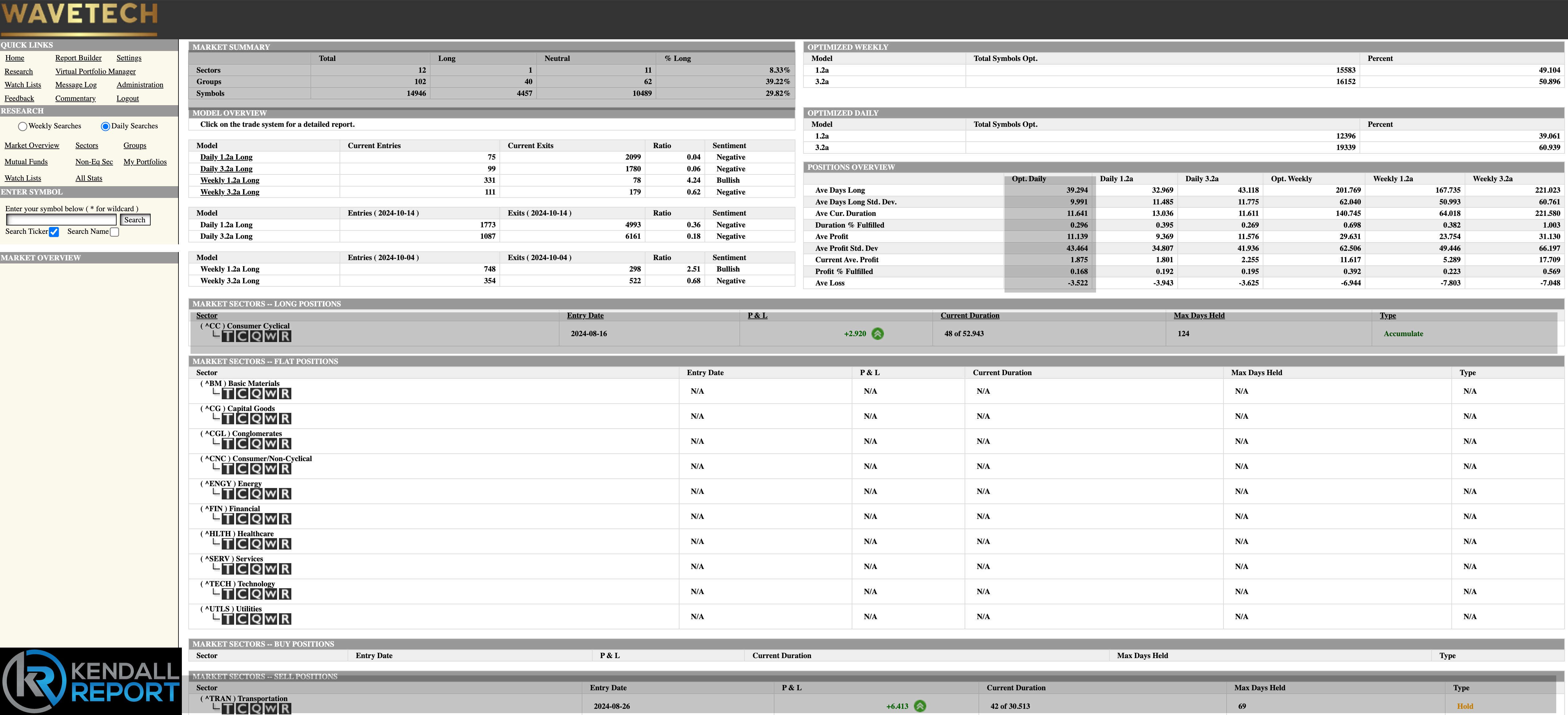The image size is (1568, 715).
Task: Open Virtual Portfolio Manager quick link
Action: coord(95,71)
